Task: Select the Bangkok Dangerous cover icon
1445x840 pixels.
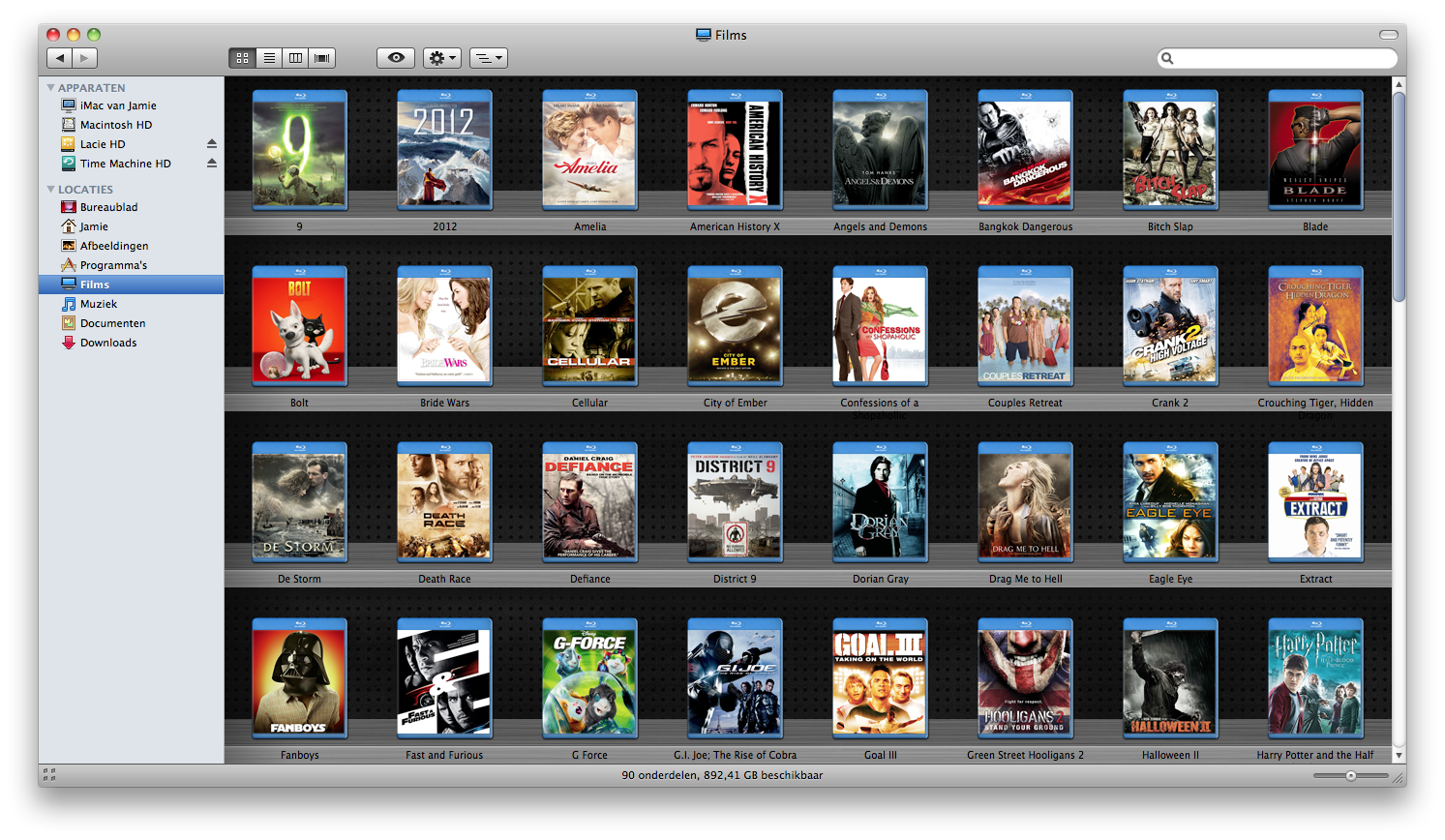Action: coord(1025,150)
